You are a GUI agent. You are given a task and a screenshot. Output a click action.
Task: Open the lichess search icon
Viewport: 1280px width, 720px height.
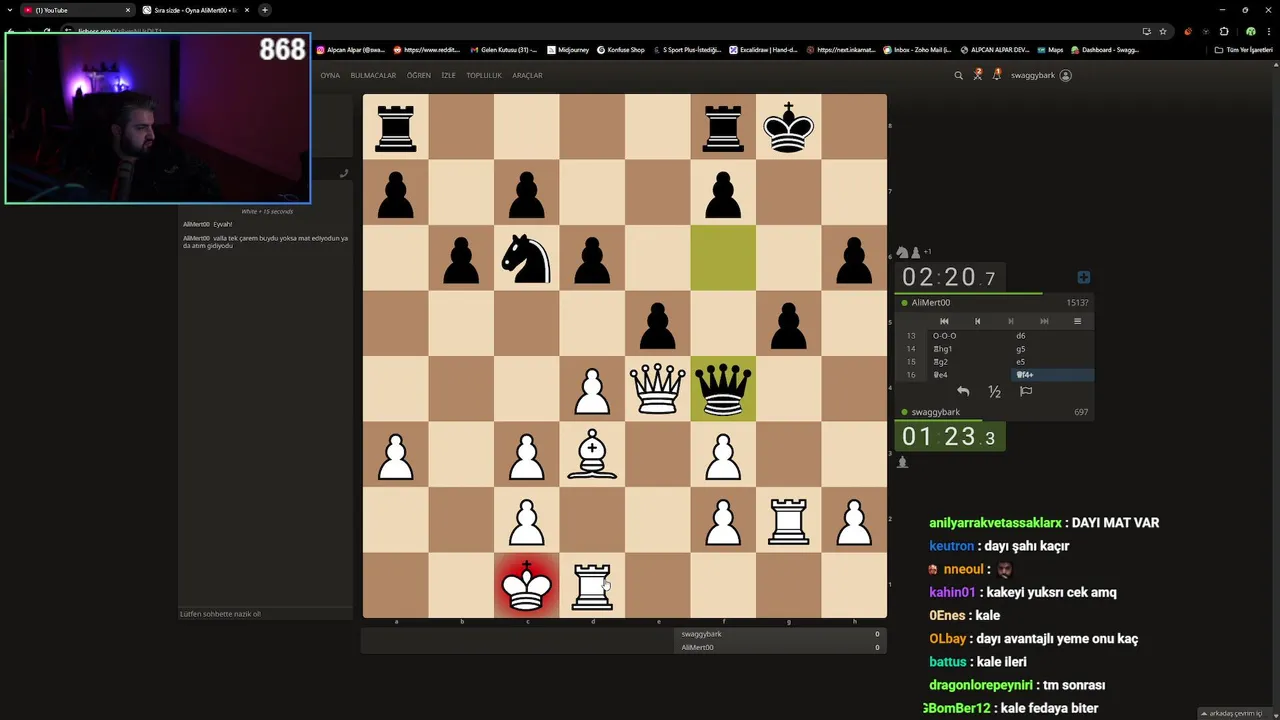tap(958, 75)
